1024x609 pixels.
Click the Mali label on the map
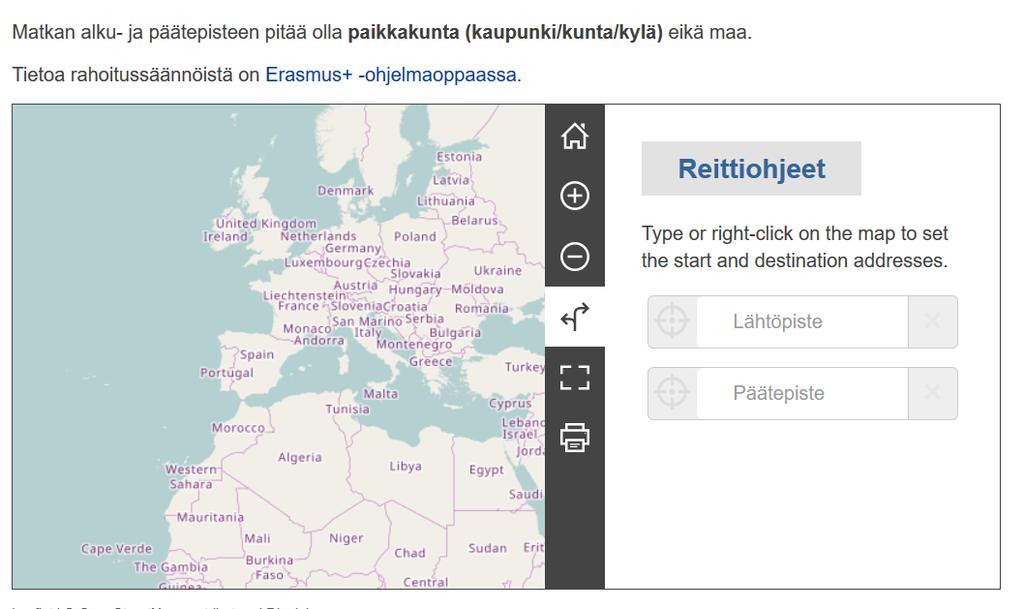257,539
